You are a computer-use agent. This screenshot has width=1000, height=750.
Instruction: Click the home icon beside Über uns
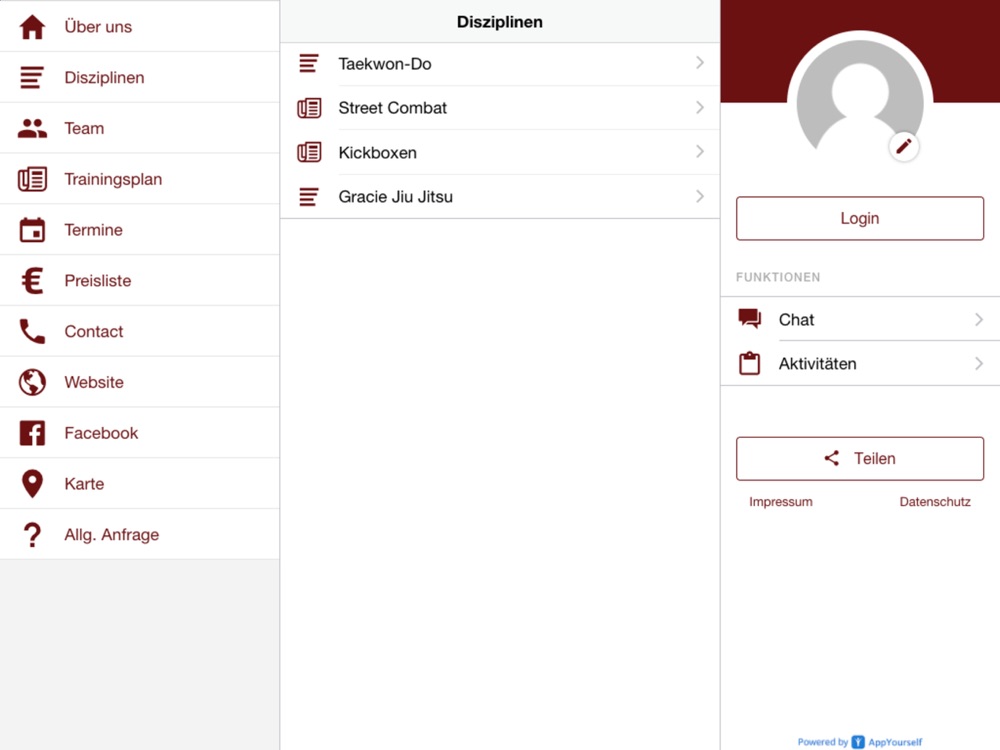coord(33,27)
